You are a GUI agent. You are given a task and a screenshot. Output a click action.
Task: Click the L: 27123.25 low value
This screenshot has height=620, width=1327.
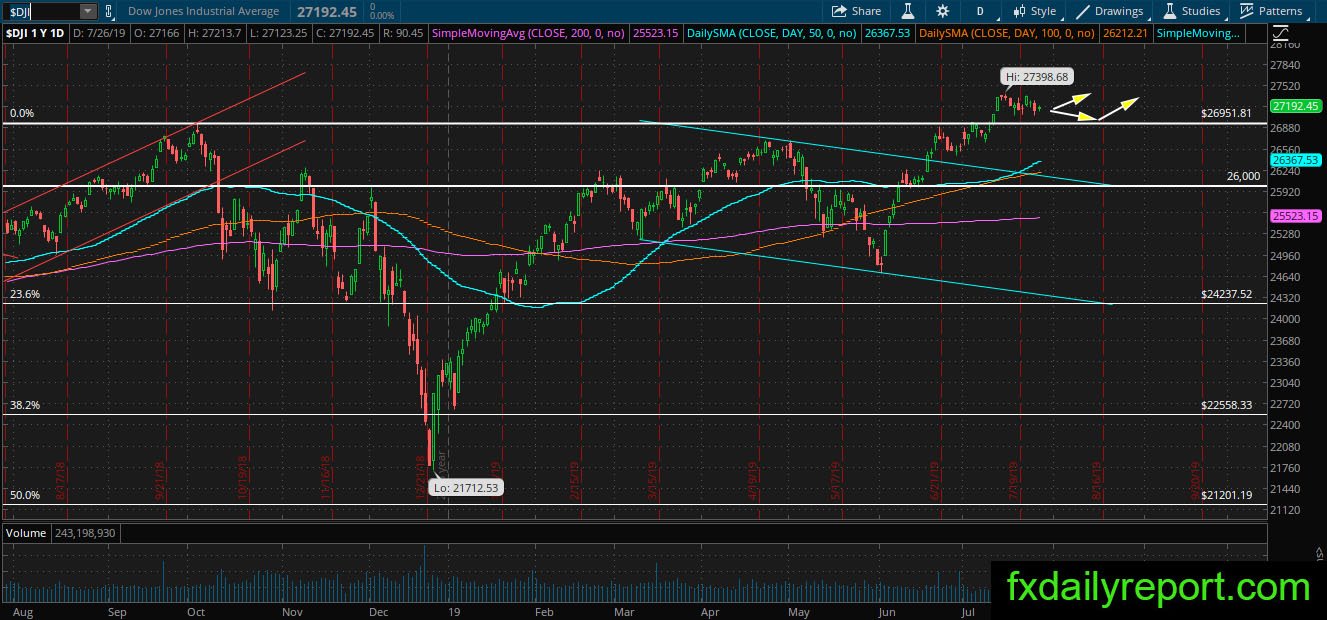(280, 33)
